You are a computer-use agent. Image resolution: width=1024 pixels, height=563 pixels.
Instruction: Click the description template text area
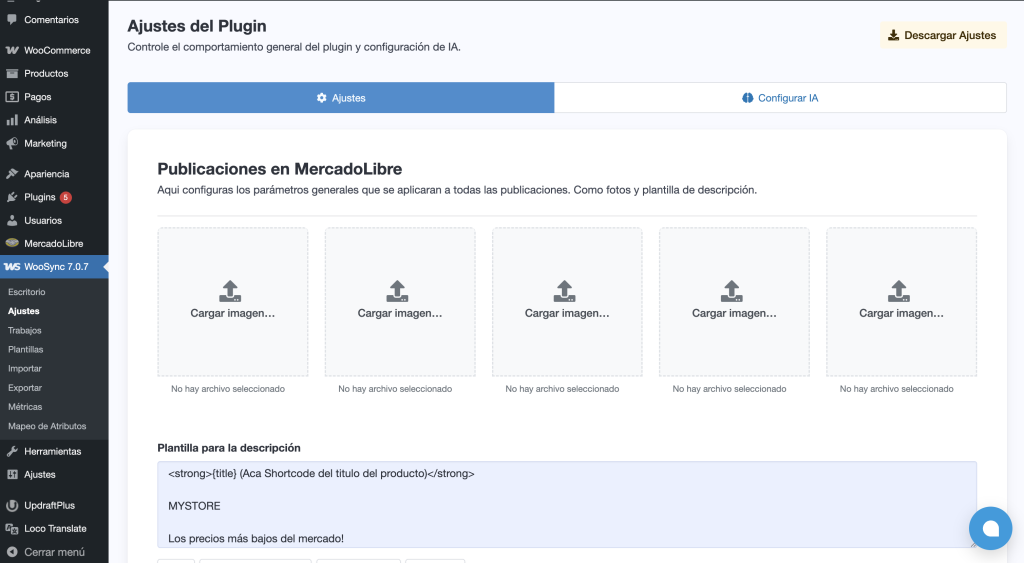point(567,504)
